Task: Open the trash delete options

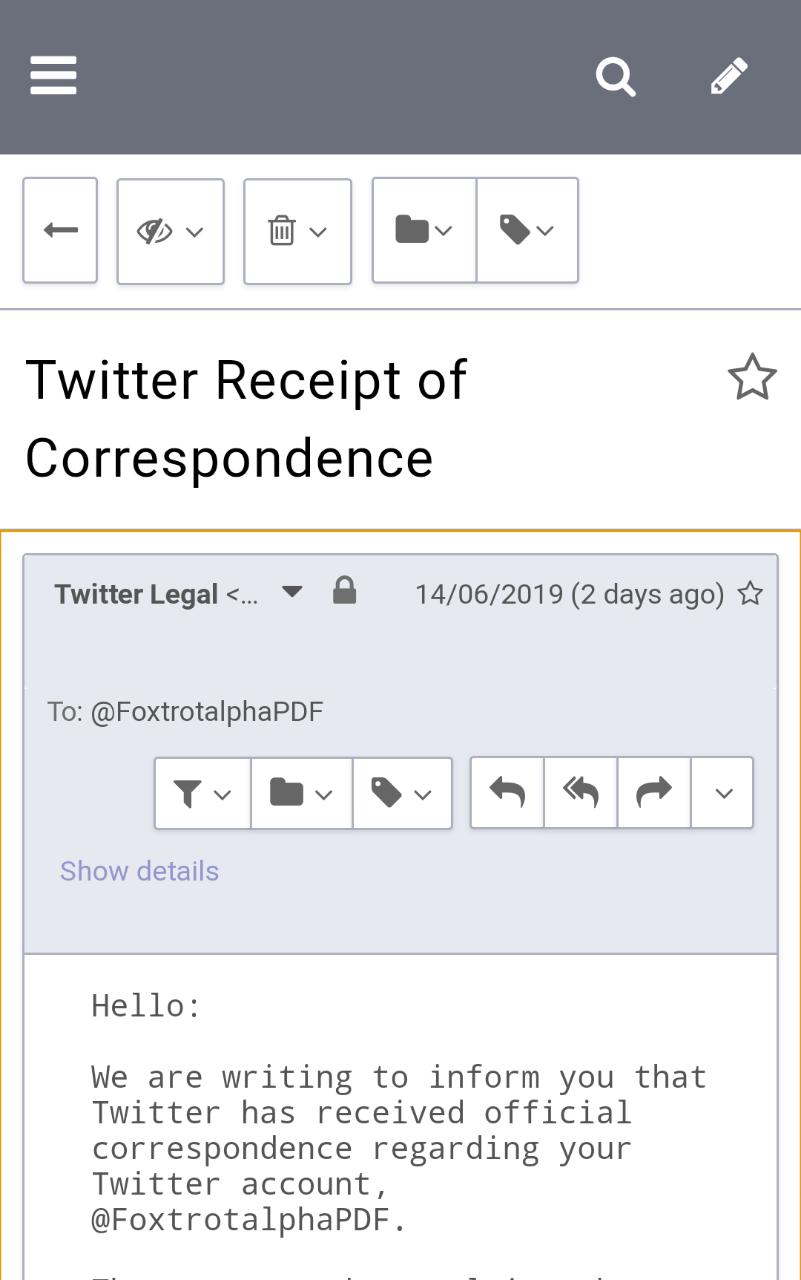Action: tap(297, 231)
